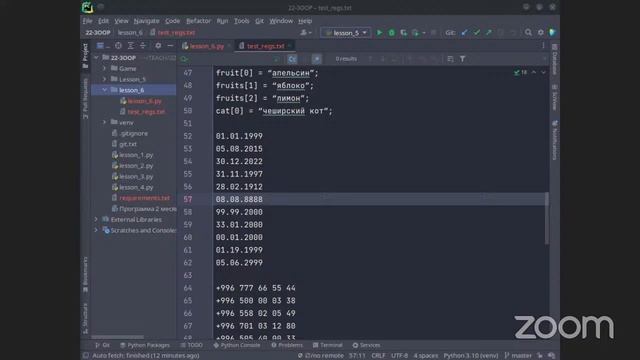
Task: Select .gitignore file in project tree
Action: point(134,133)
